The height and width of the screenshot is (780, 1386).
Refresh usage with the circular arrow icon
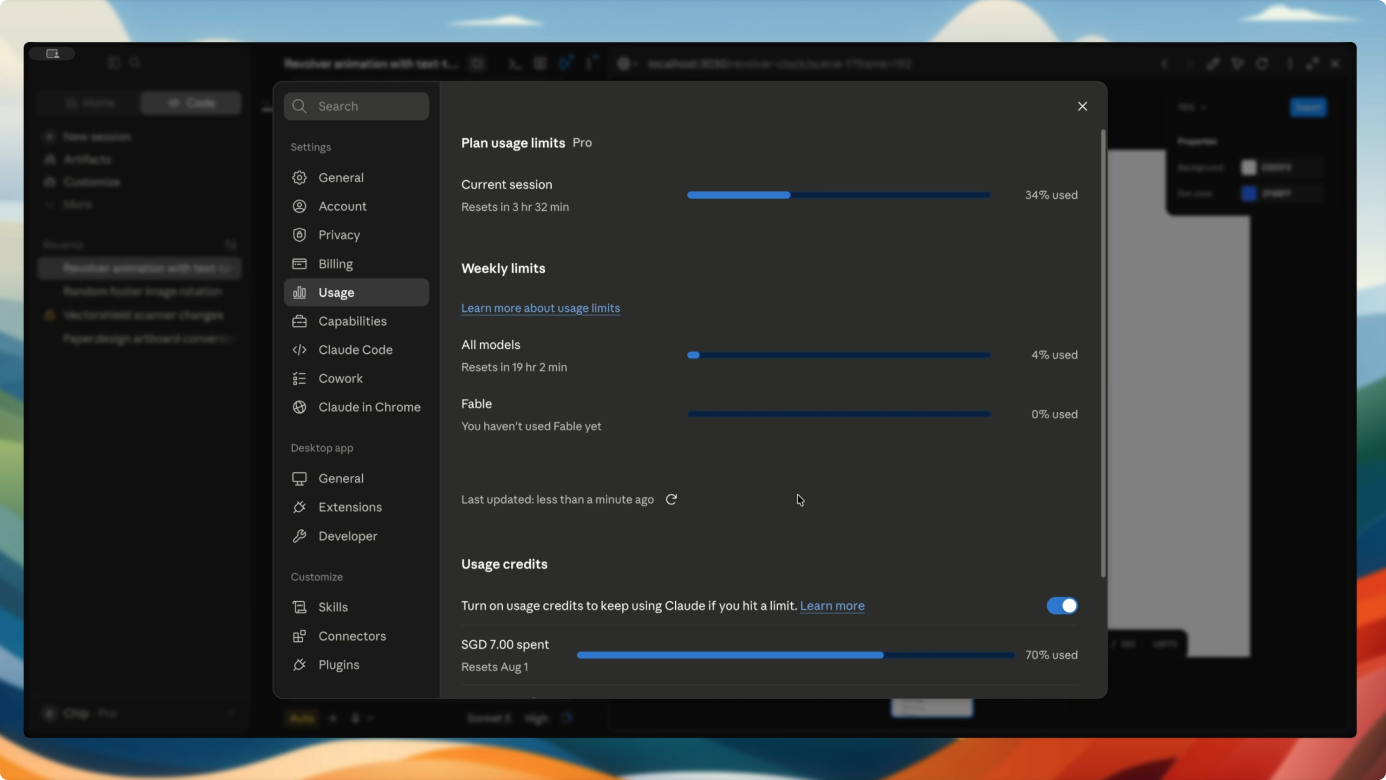(x=671, y=499)
